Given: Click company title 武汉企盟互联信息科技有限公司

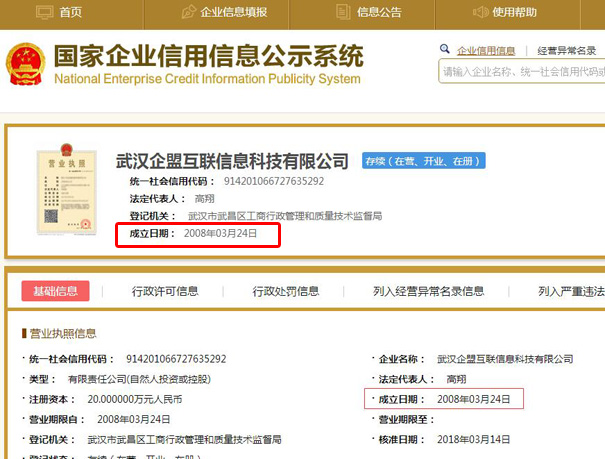Looking at the screenshot, I should [x=232, y=161].
